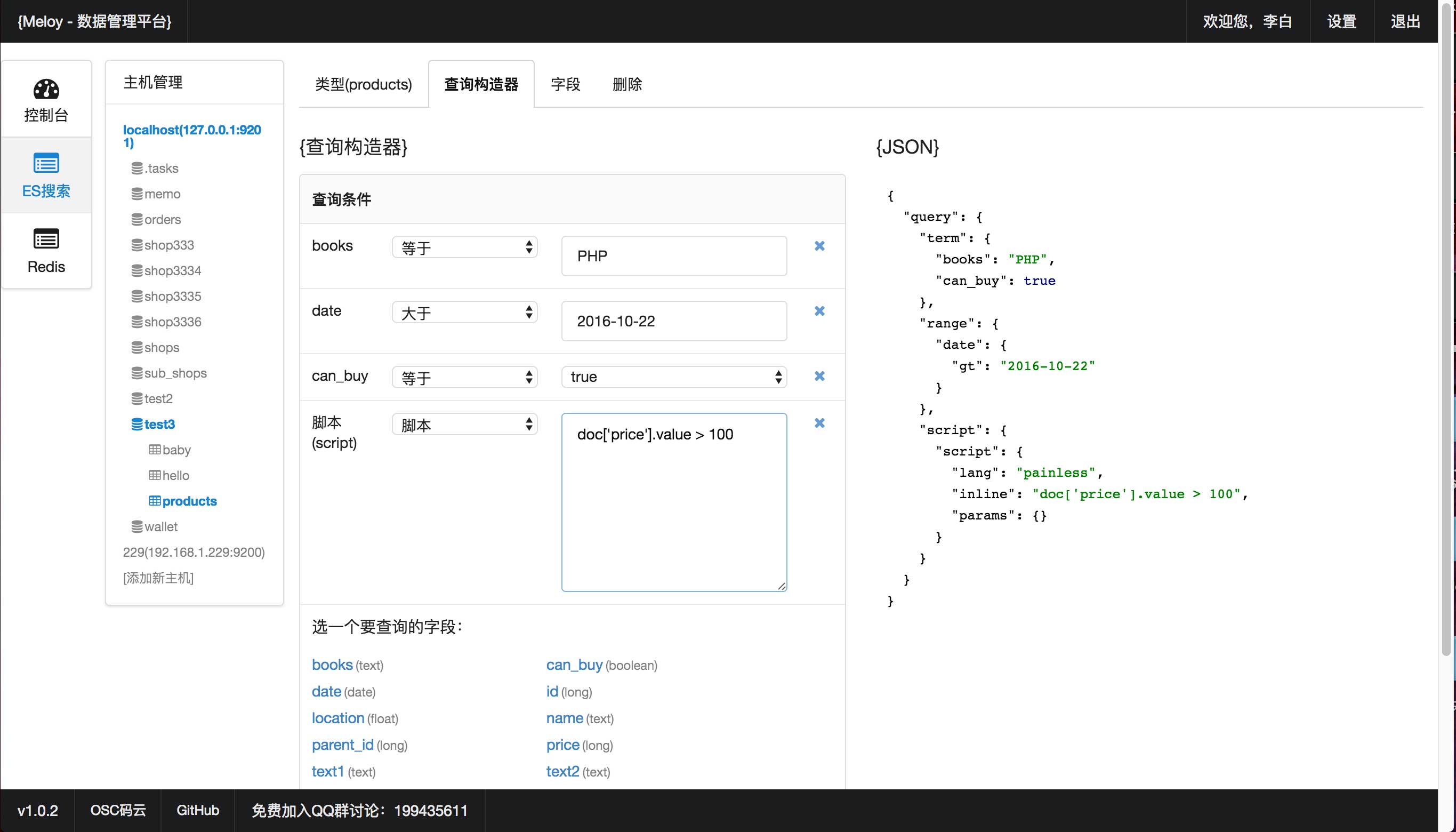Screen dimensions: 1456x832
Task: Click the {Meloy - 数据管理平台} brand title
Action: tap(94, 21)
